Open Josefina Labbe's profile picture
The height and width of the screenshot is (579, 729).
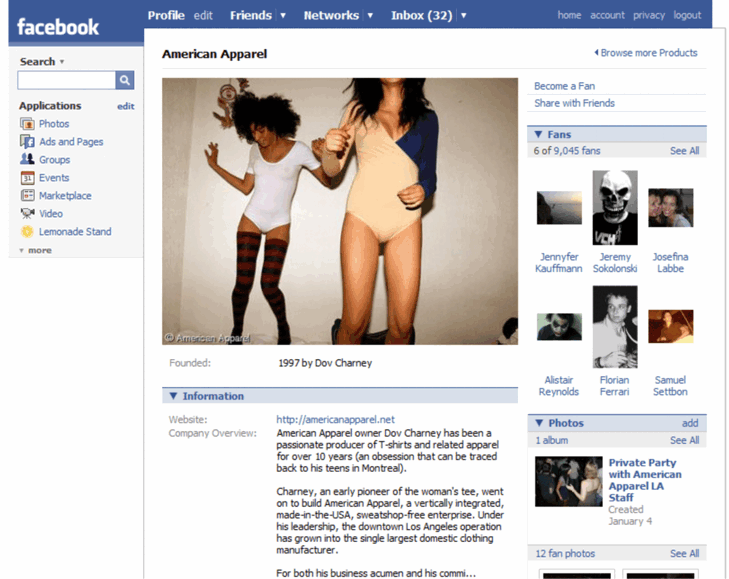click(670, 207)
